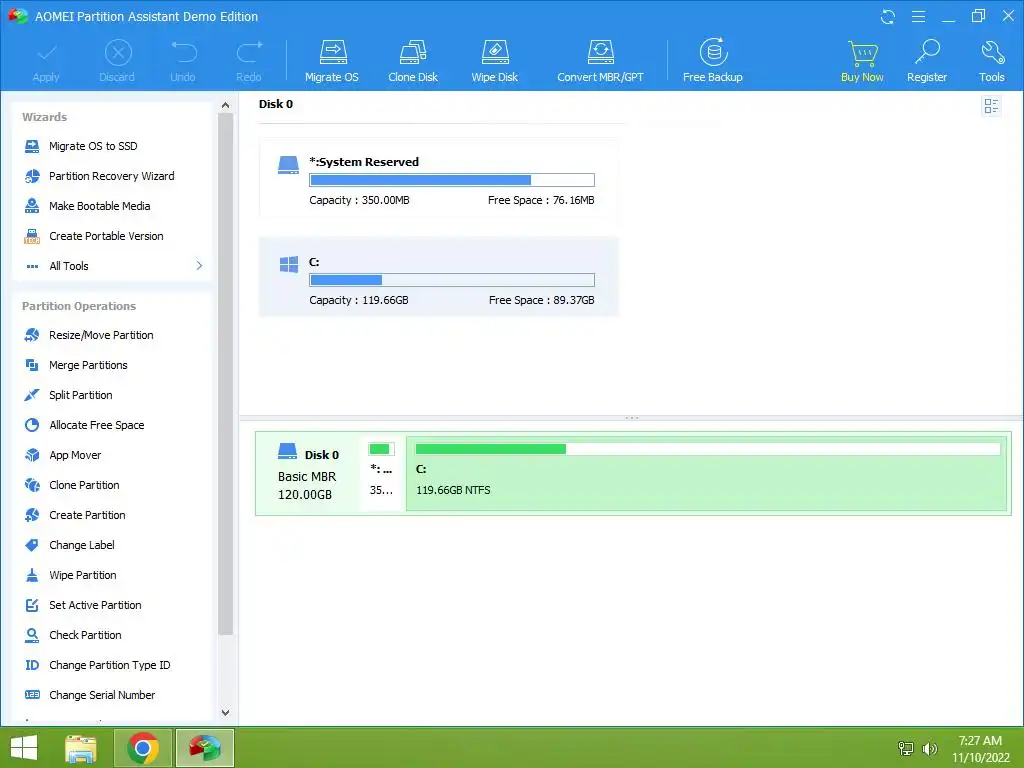Click the Apply checkmark button

(x=46, y=63)
